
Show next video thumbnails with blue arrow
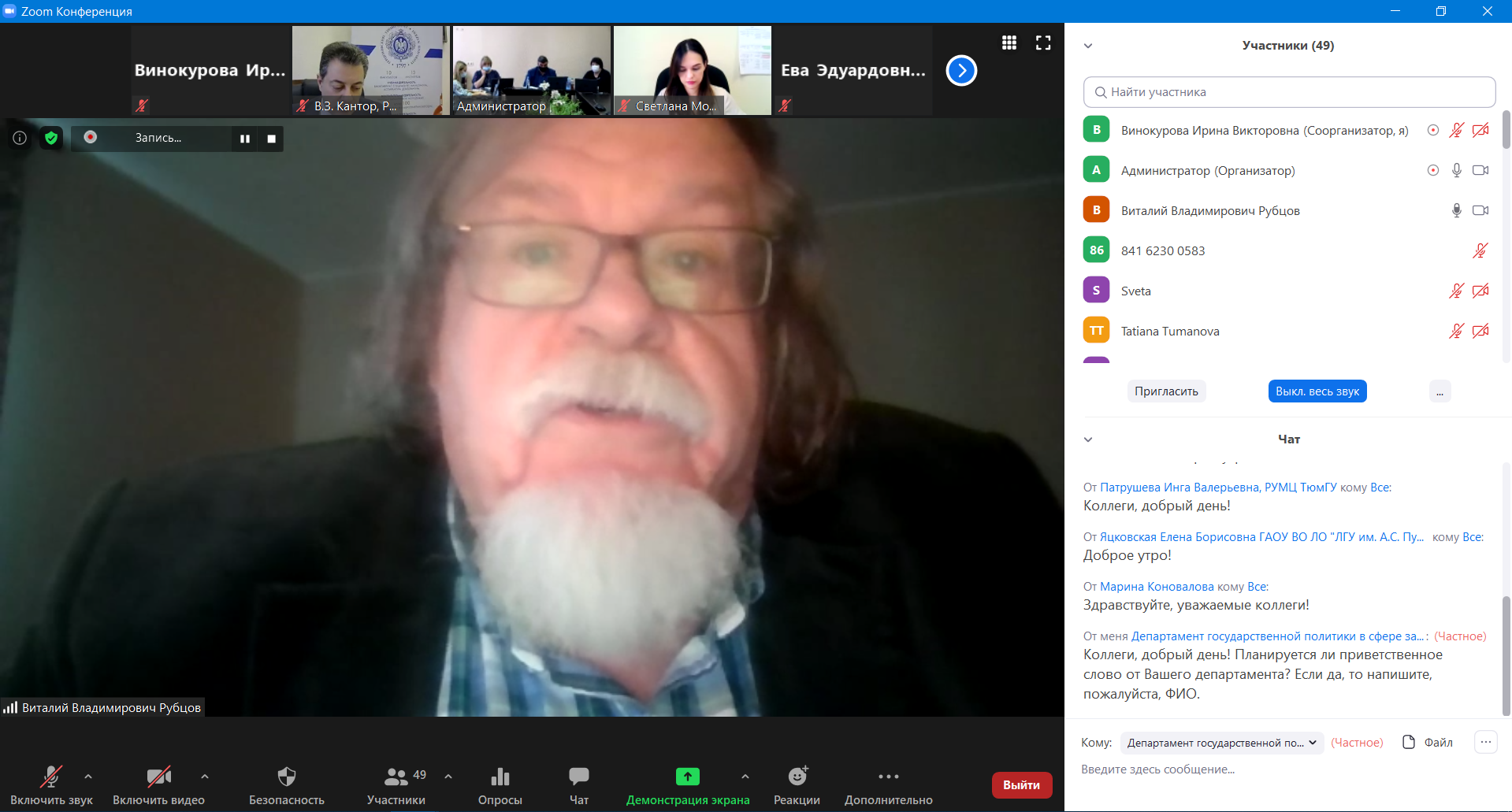click(x=961, y=71)
